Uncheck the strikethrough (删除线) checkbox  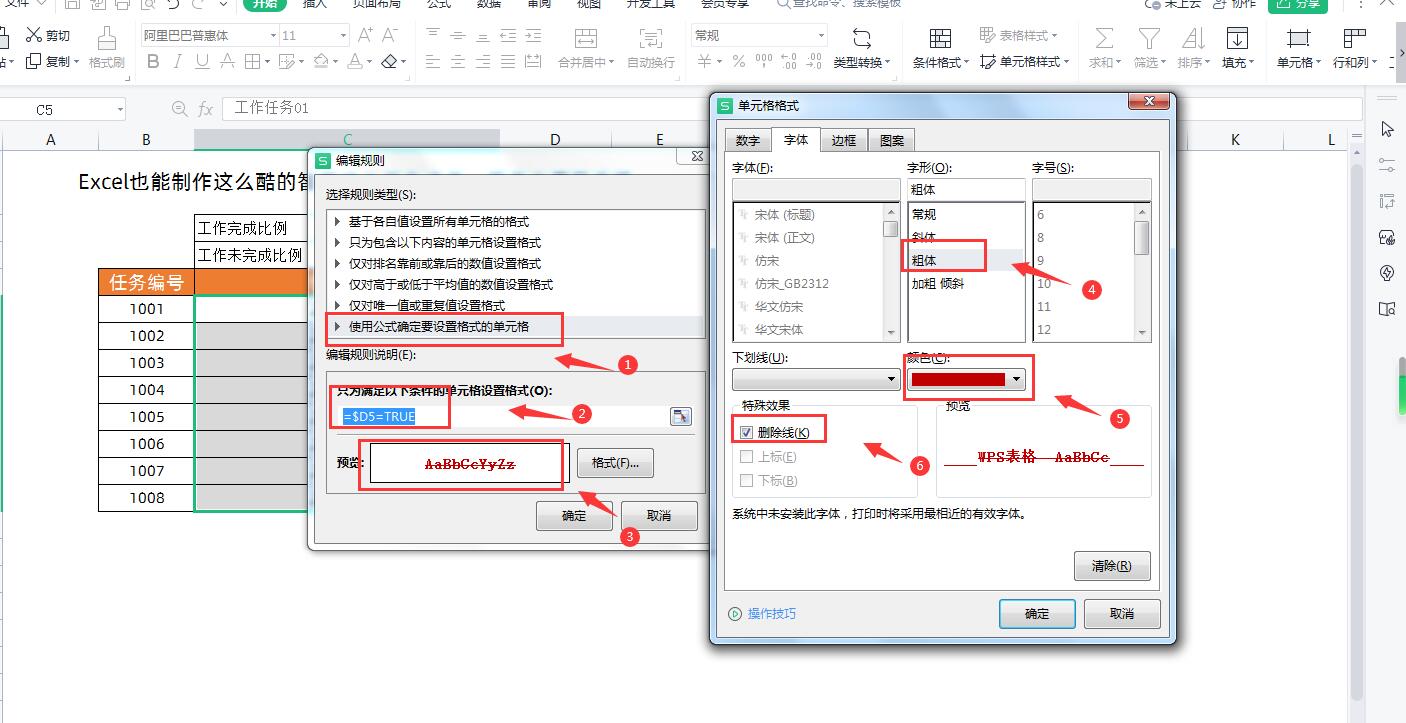pyautogui.click(x=746, y=430)
